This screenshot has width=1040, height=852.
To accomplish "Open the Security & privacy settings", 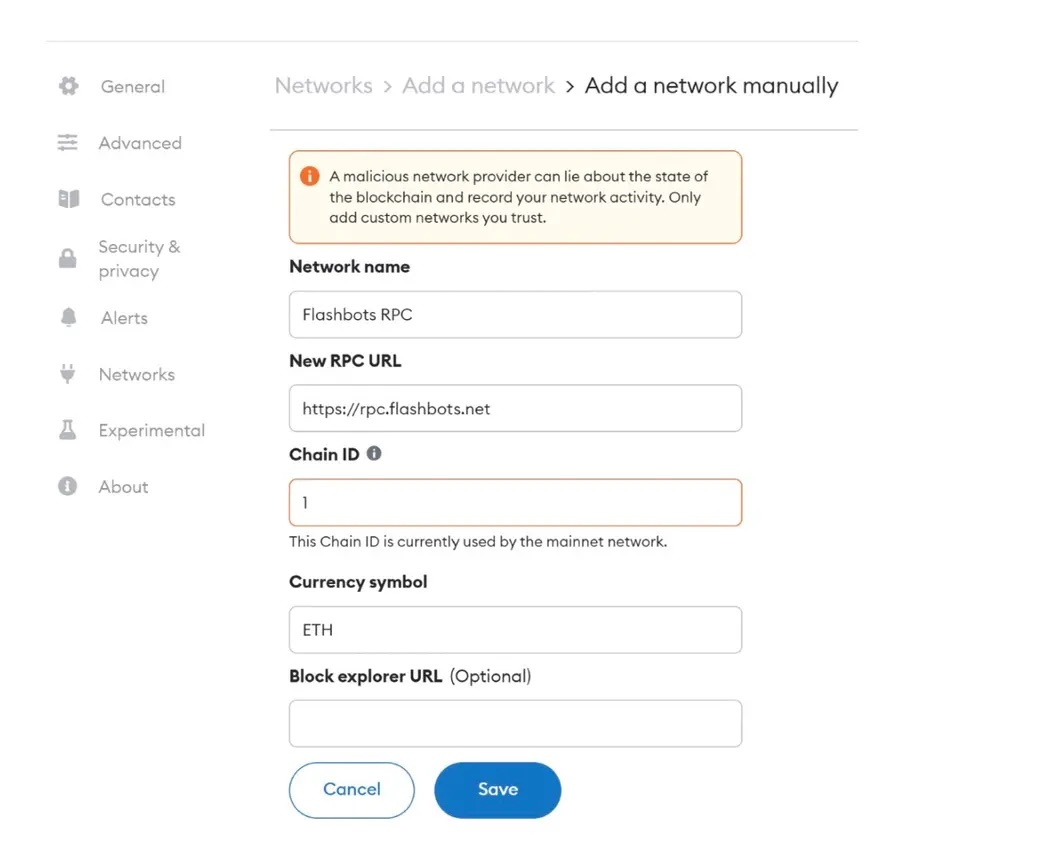I will pyautogui.click(x=139, y=259).
